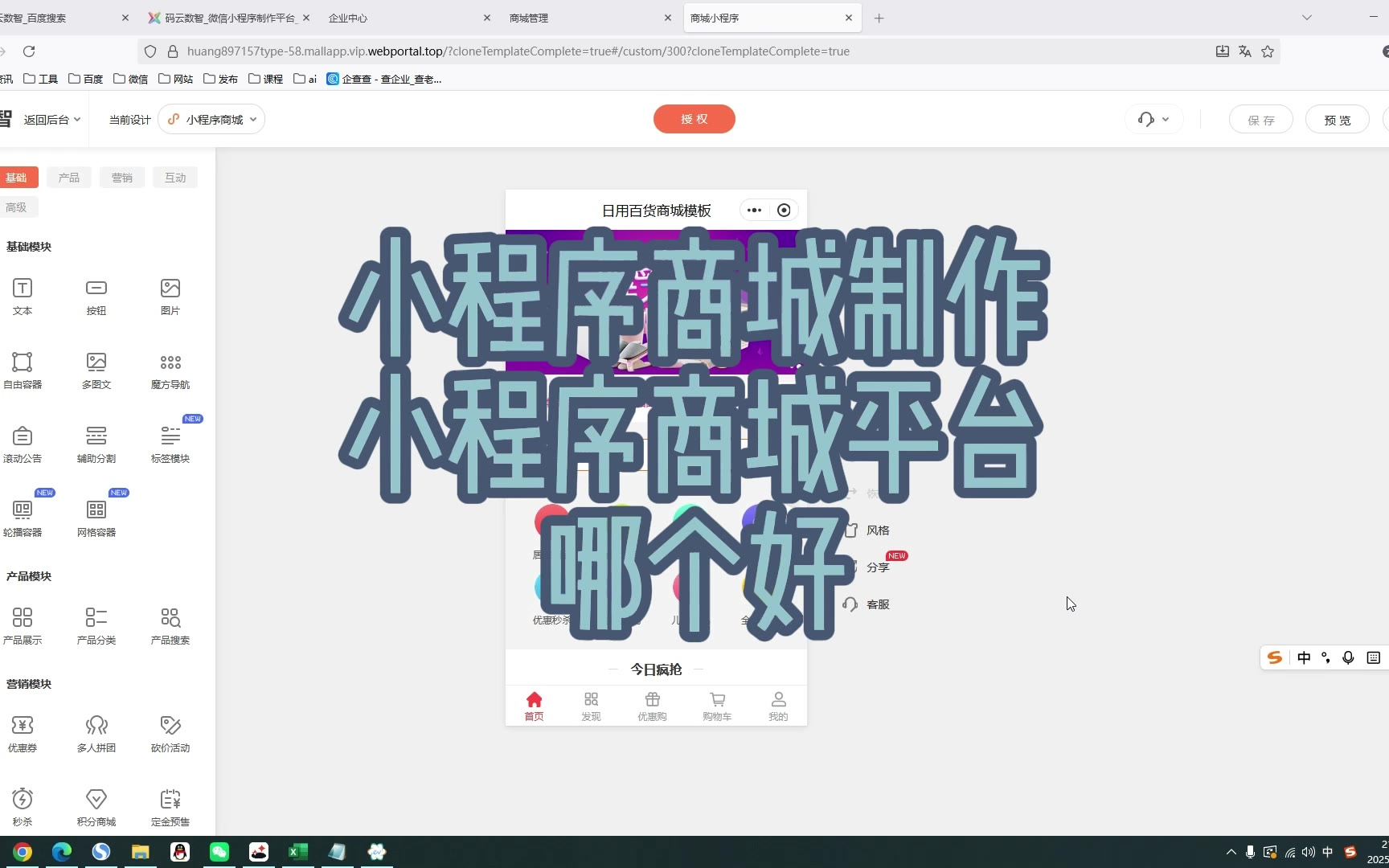This screenshot has width=1389, height=868.
Task: Add the 产品展示 product display module
Action: 23,626
